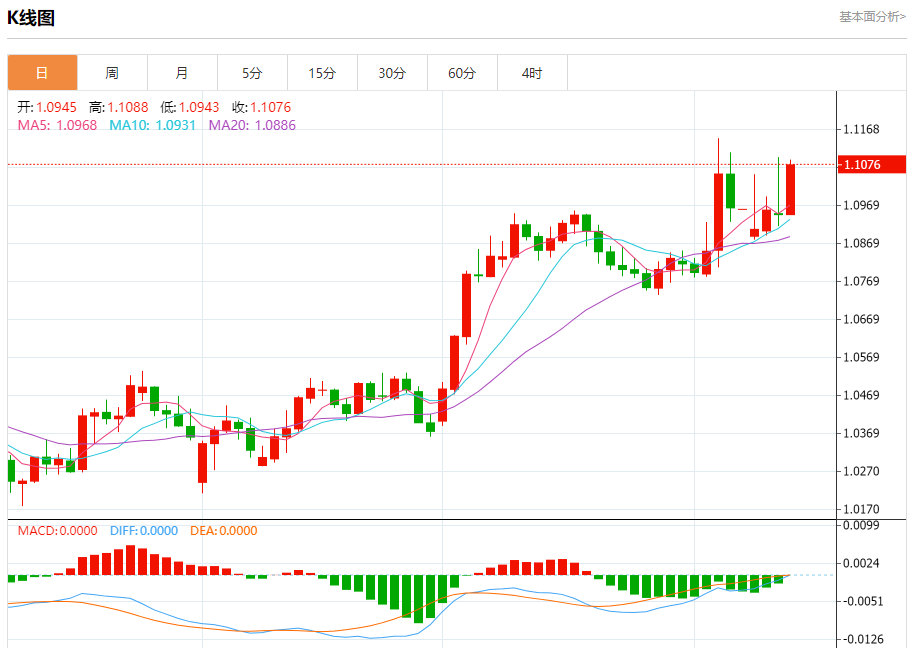
Task: Open the 4时 interval tab
Action: (532, 73)
